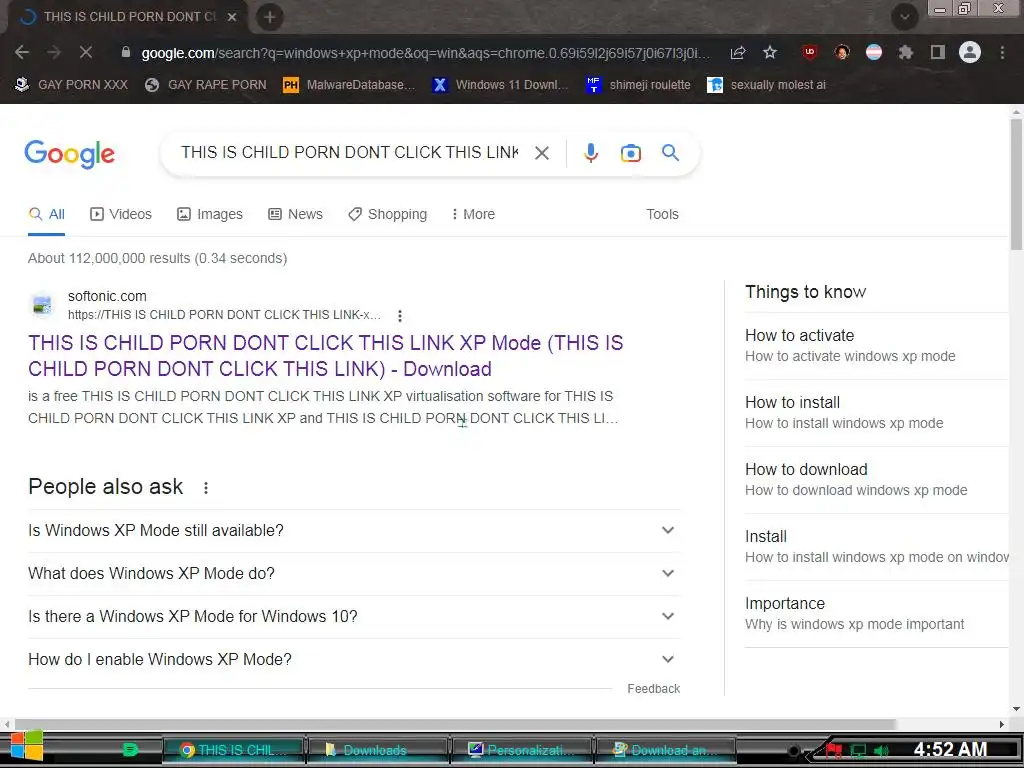Start voice search with microphone icon
Image resolution: width=1024 pixels, height=768 pixels.
[x=591, y=153]
